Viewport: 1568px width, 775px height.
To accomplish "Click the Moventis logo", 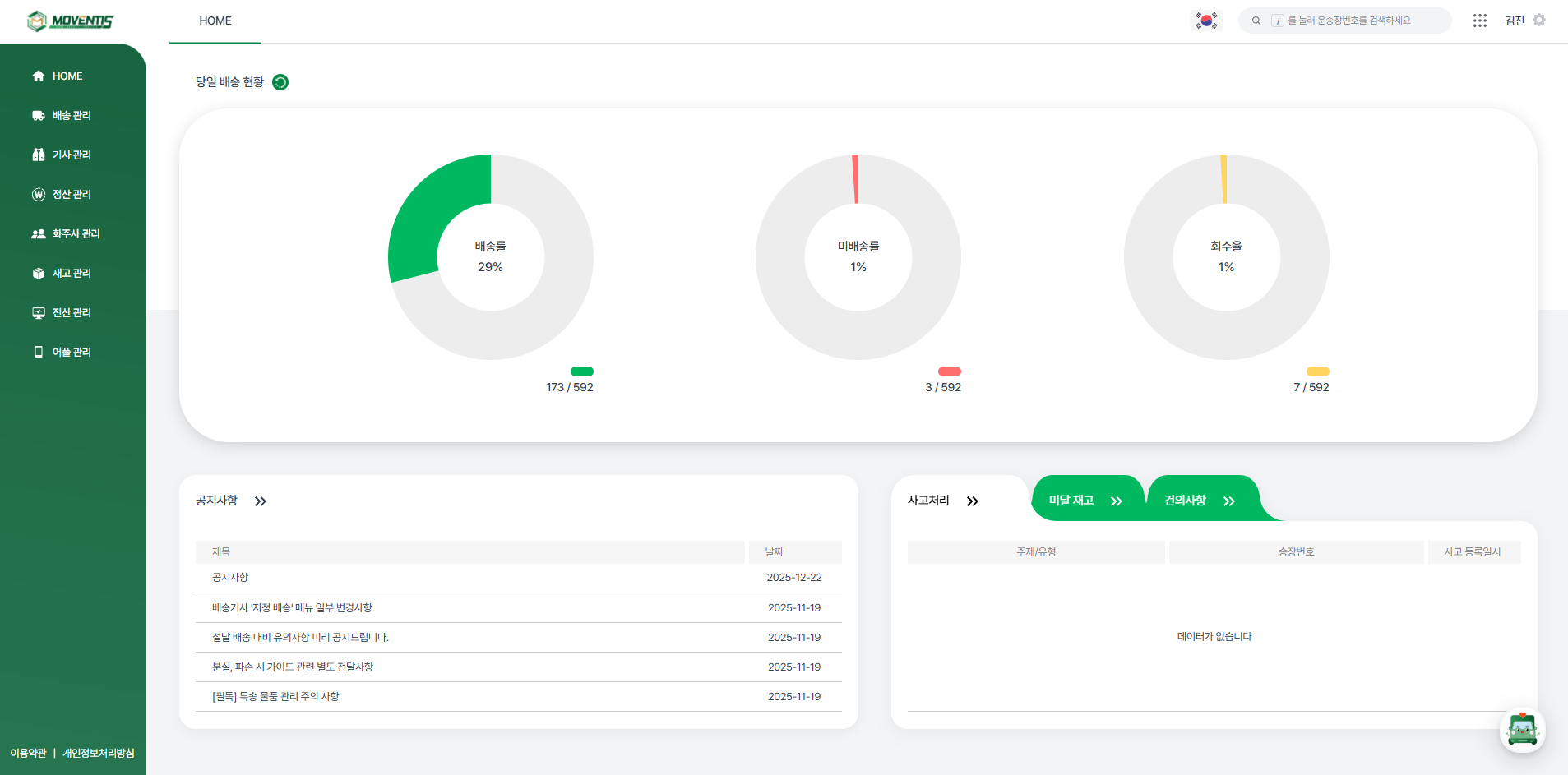I will pyautogui.click(x=70, y=21).
